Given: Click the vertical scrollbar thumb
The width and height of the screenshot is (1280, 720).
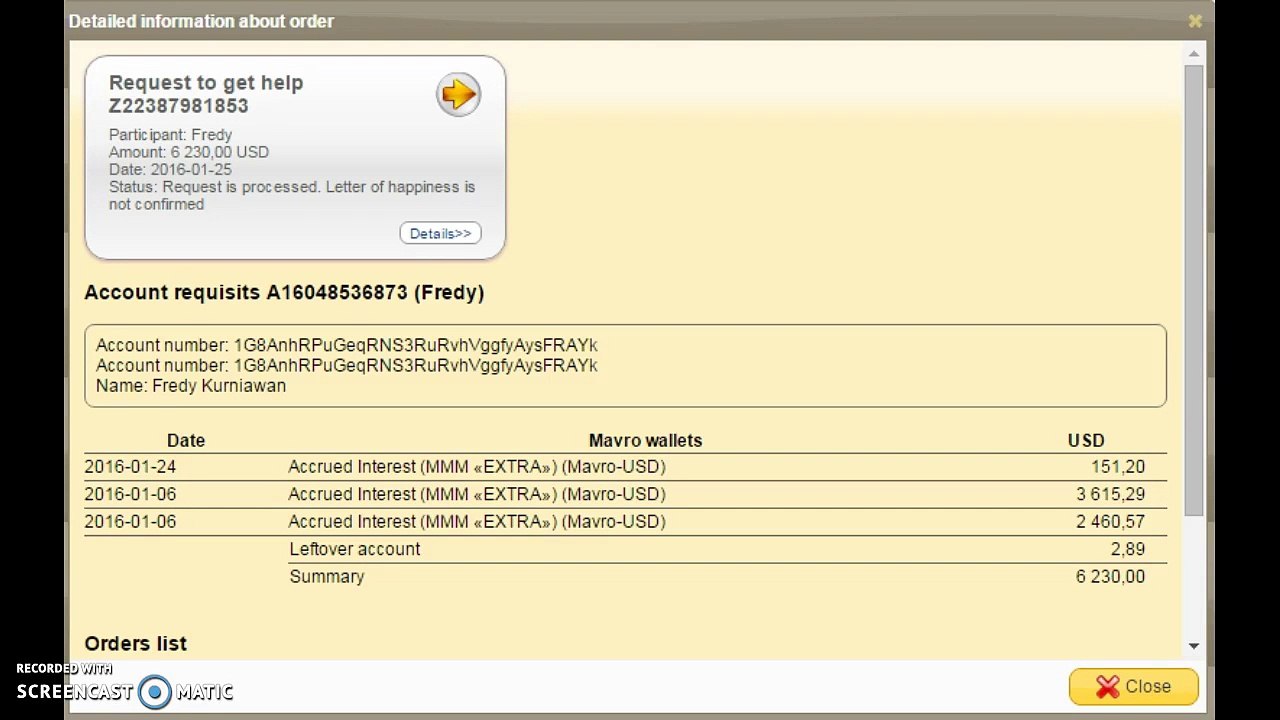Looking at the screenshot, I should pyautogui.click(x=1193, y=290).
